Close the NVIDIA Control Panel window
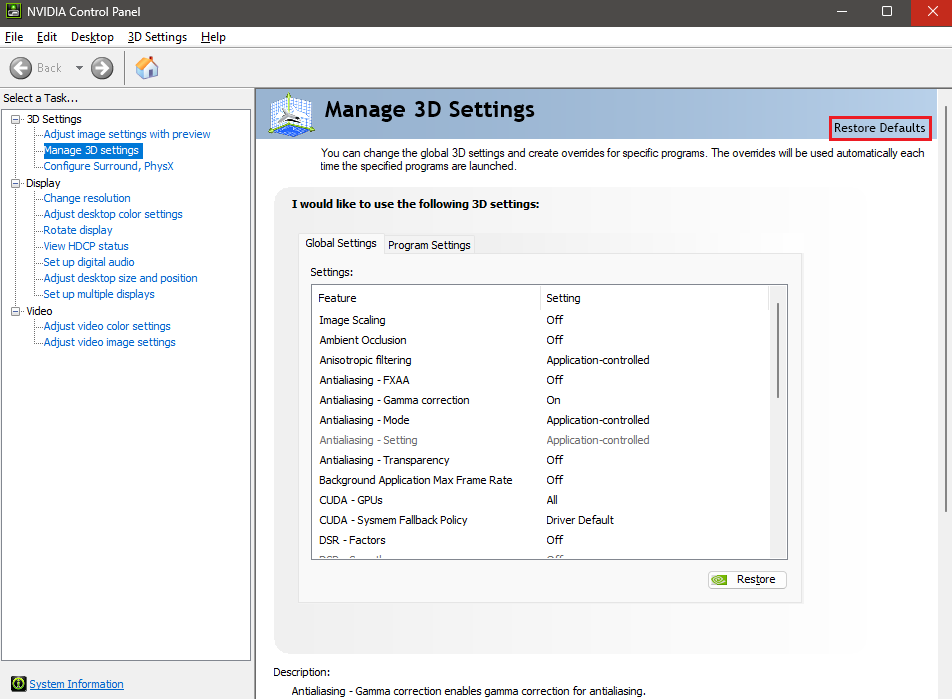Viewport: 952px width, 699px height. pyautogui.click(x=932, y=12)
